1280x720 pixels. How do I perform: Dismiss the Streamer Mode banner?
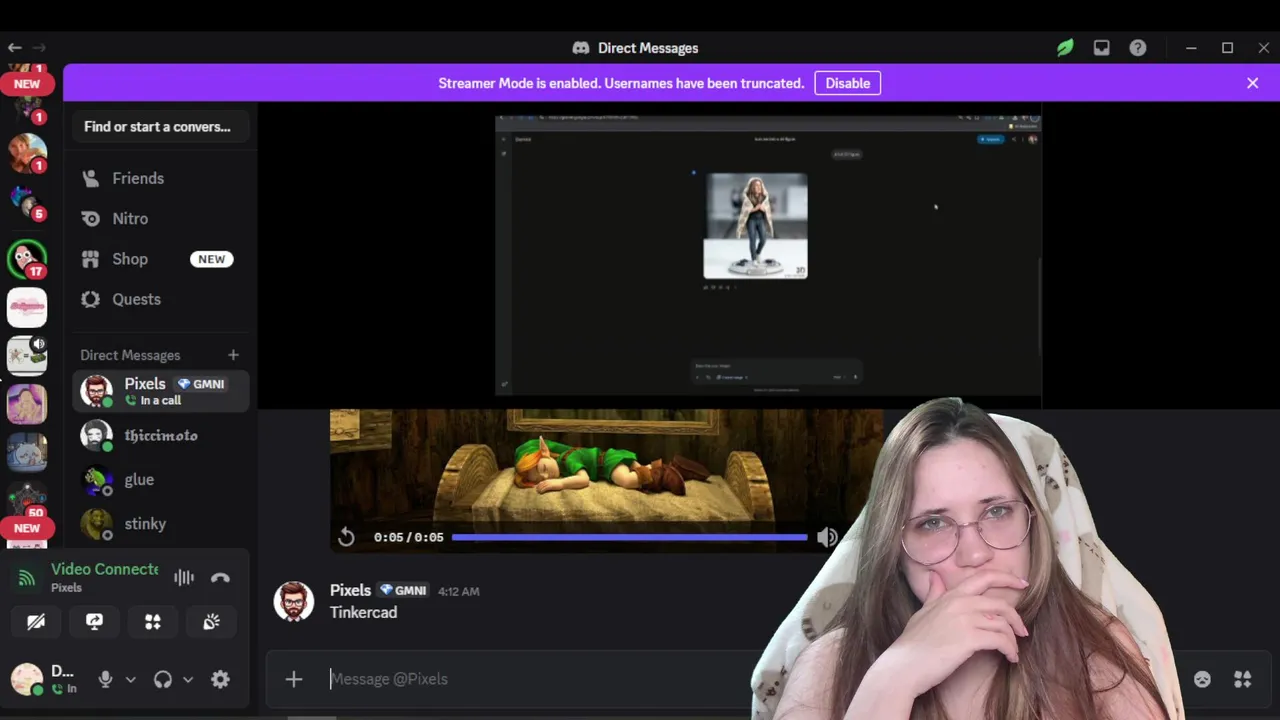click(x=1252, y=83)
